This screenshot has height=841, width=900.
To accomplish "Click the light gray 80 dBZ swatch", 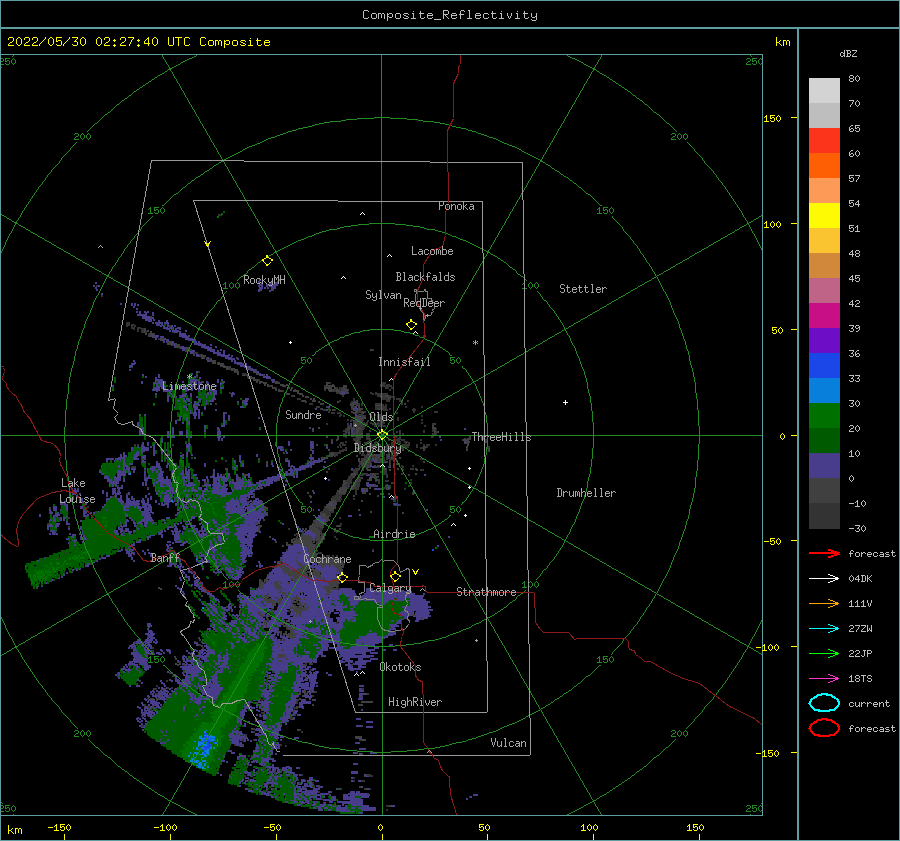I will tap(824, 91).
